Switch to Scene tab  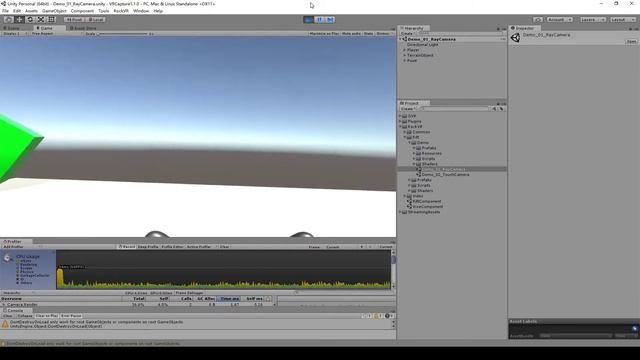[11, 28]
